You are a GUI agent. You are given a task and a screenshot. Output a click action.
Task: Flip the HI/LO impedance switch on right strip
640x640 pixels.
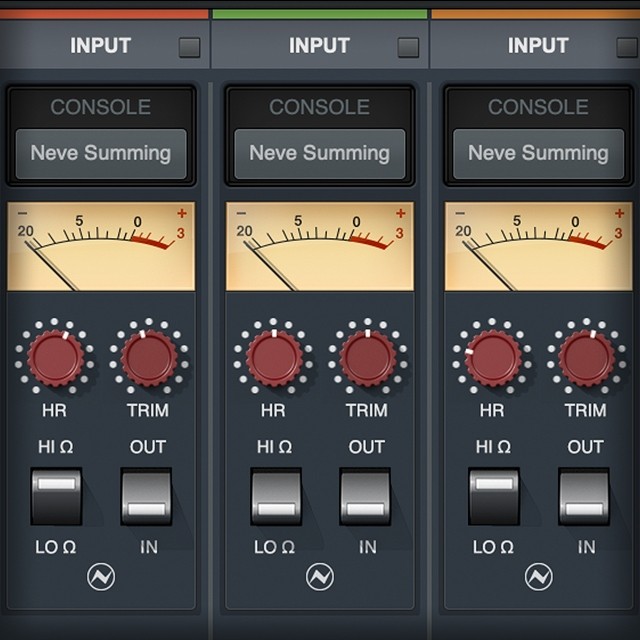493,497
